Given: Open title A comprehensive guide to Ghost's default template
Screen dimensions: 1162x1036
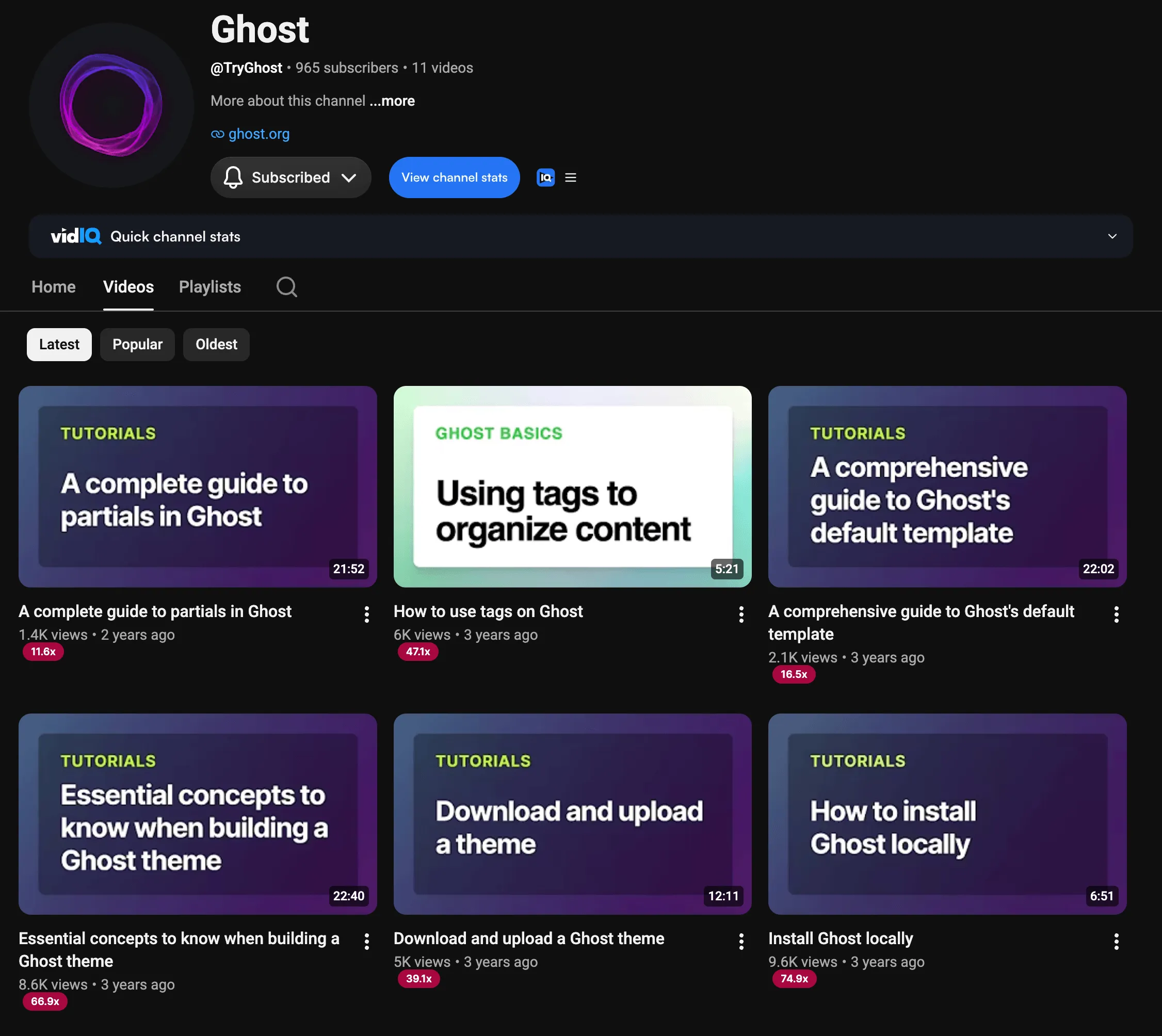Looking at the screenshot, I should click(921, 623).
